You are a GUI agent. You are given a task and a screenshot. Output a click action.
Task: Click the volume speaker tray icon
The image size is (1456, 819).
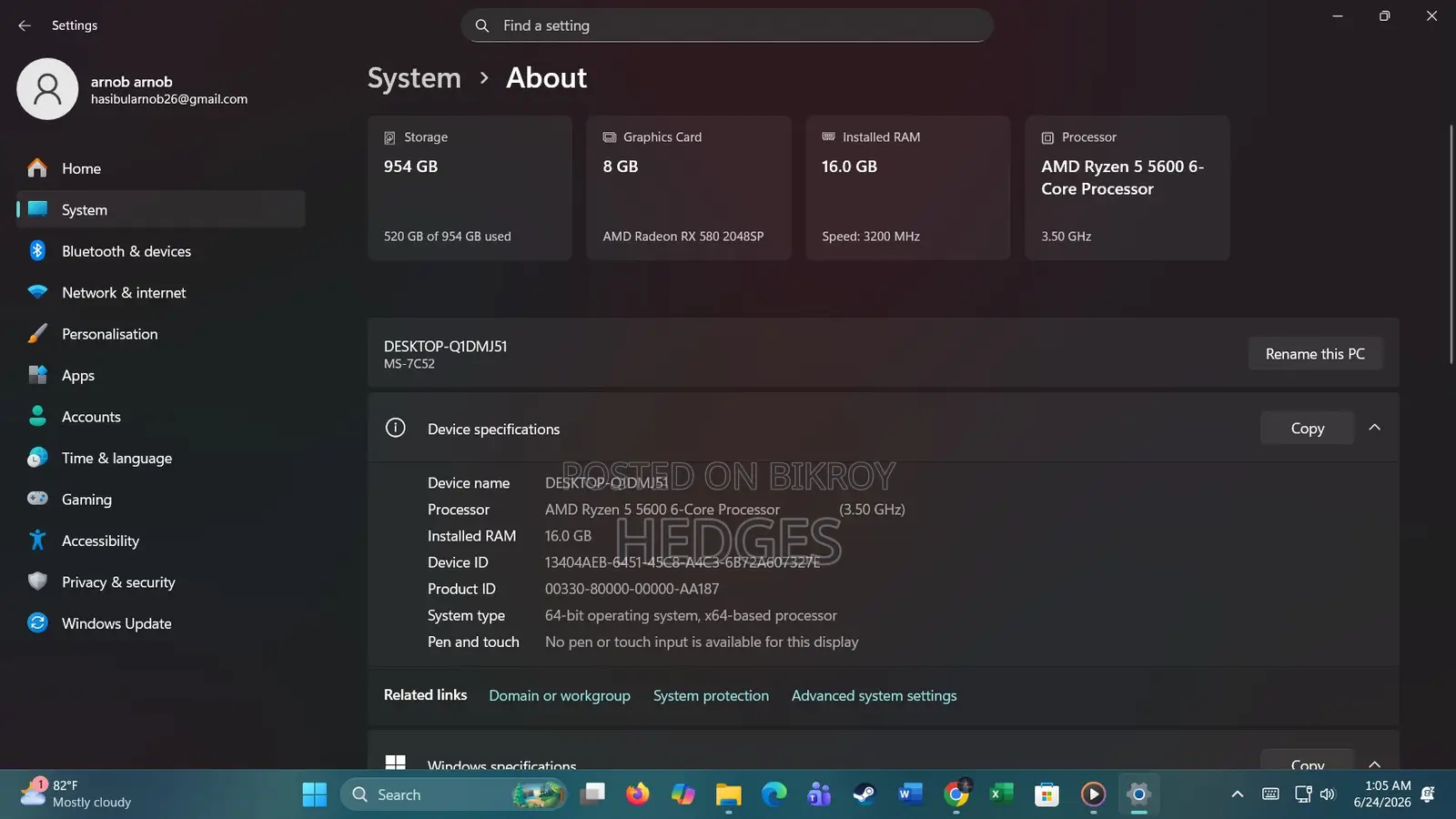click(x=1328, y=794)
